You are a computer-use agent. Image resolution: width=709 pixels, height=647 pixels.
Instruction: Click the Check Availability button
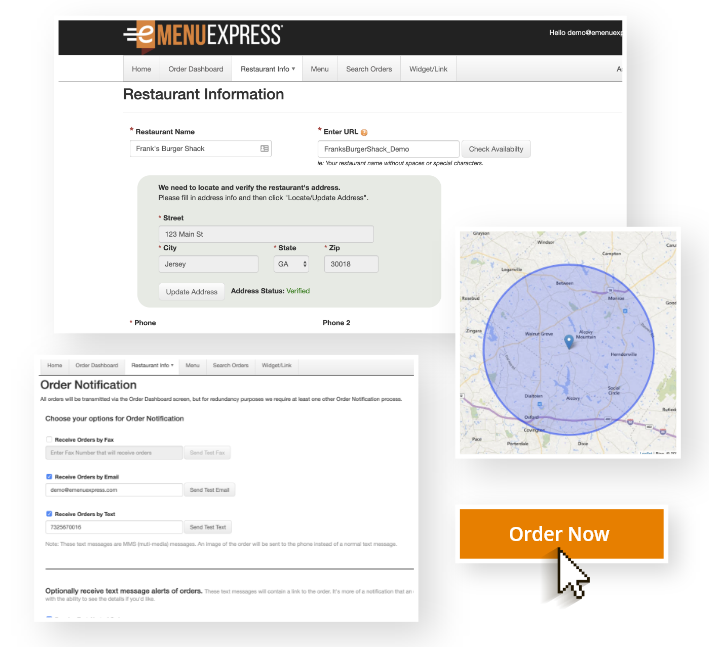point(495,149)
